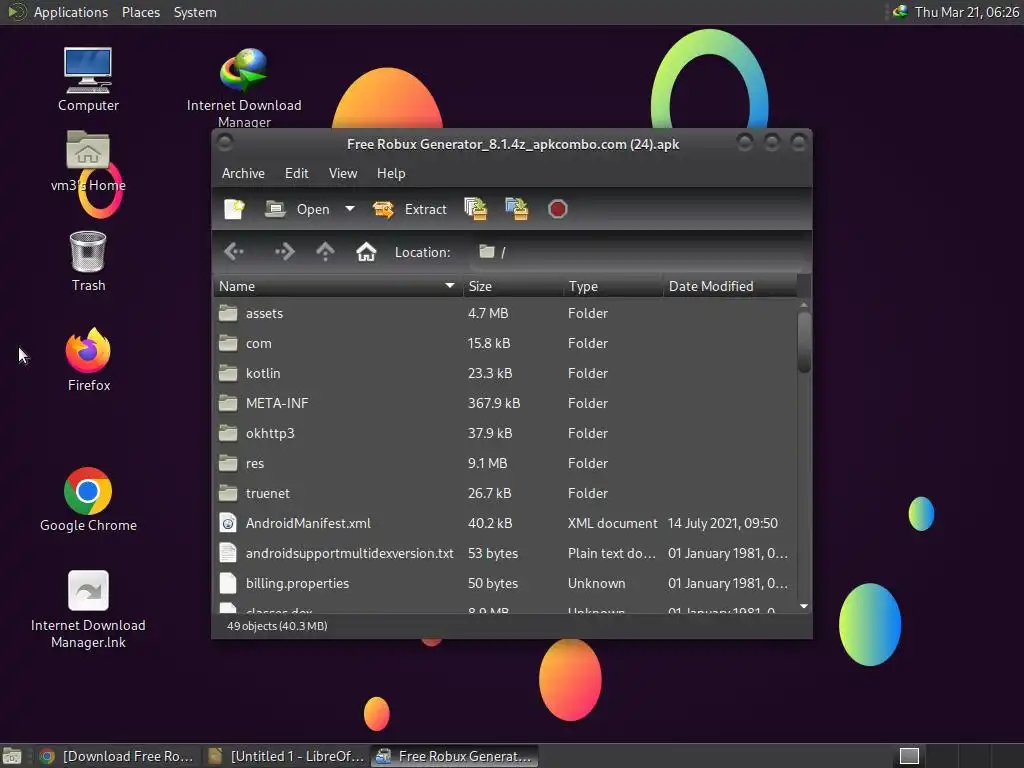1024x768 pixels.
Task: Open the Help menu
Action: pos(391,173)
